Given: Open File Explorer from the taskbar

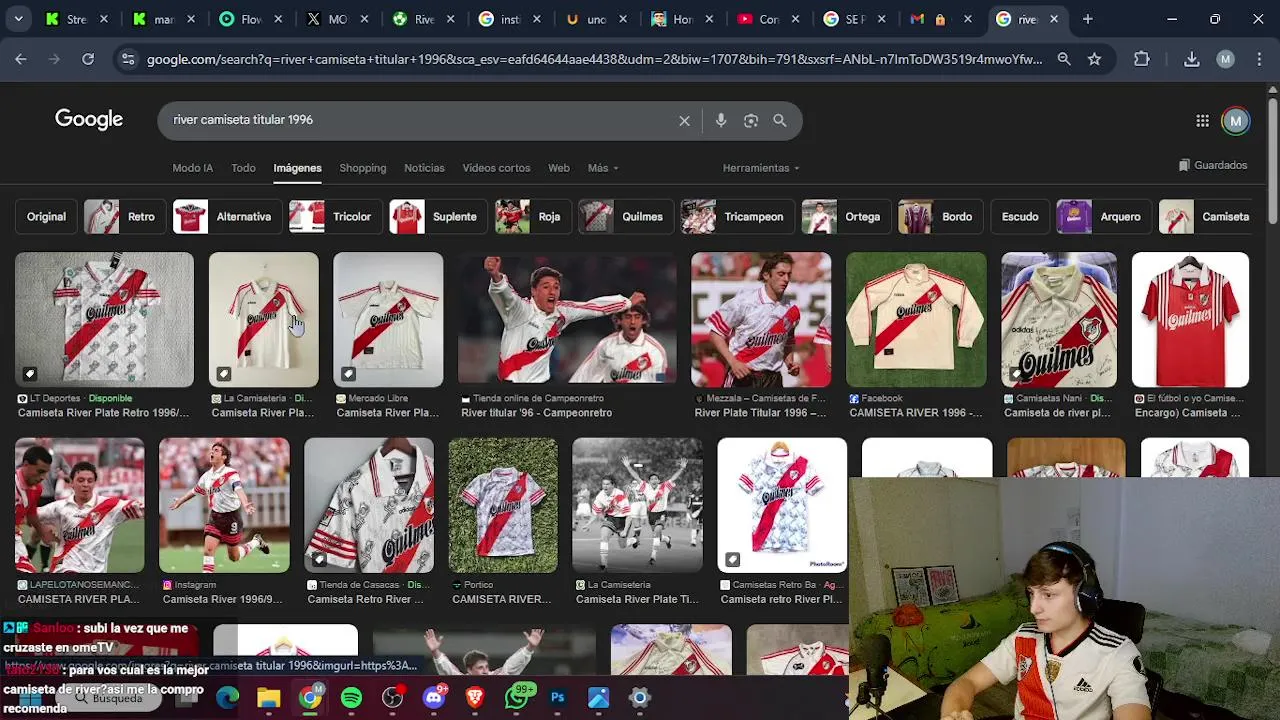Looking at the screenshot, I should [x=268, y=697].
